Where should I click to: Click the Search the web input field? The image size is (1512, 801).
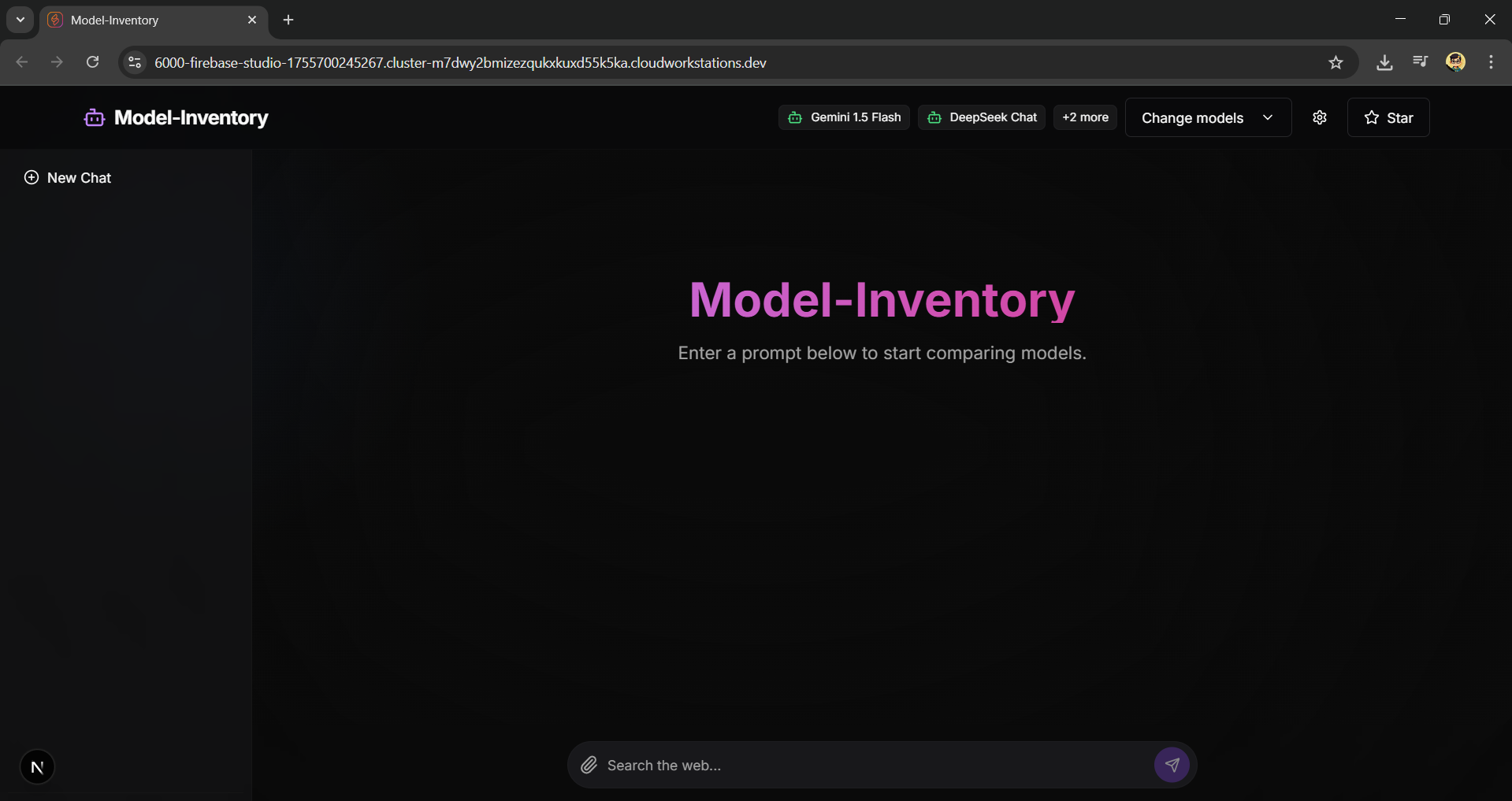[x=827, y=765]
